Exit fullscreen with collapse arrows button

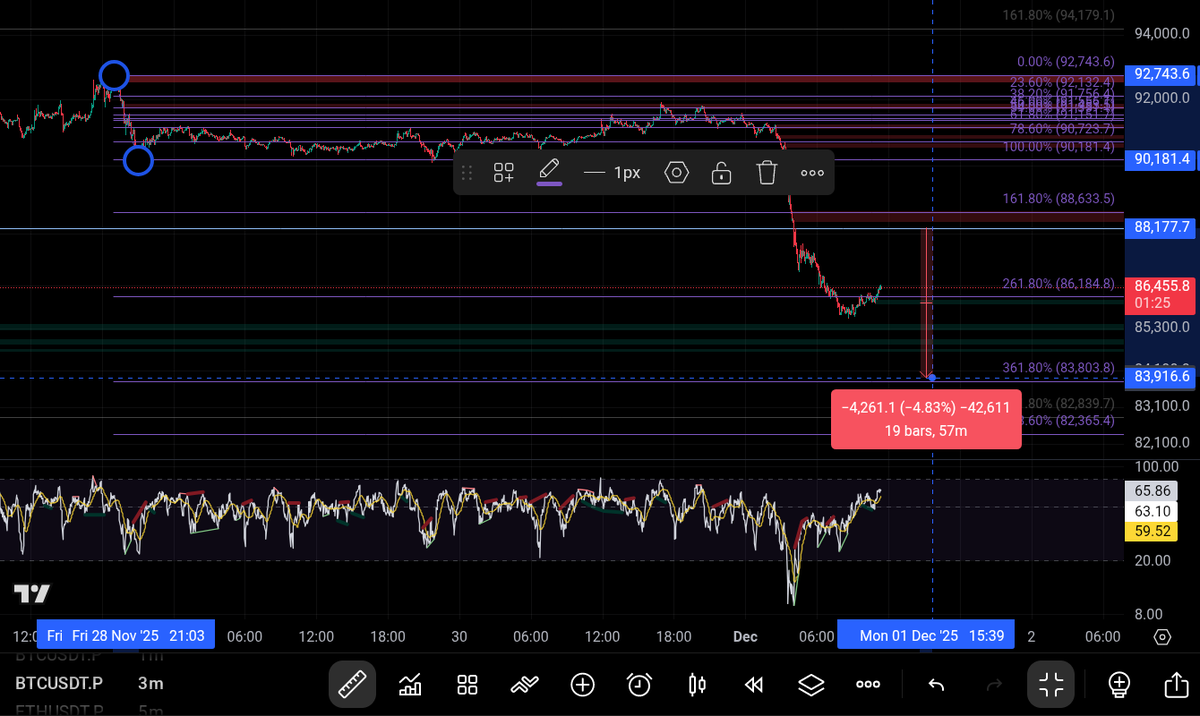pyautogui.click(x=1051, y=685)
